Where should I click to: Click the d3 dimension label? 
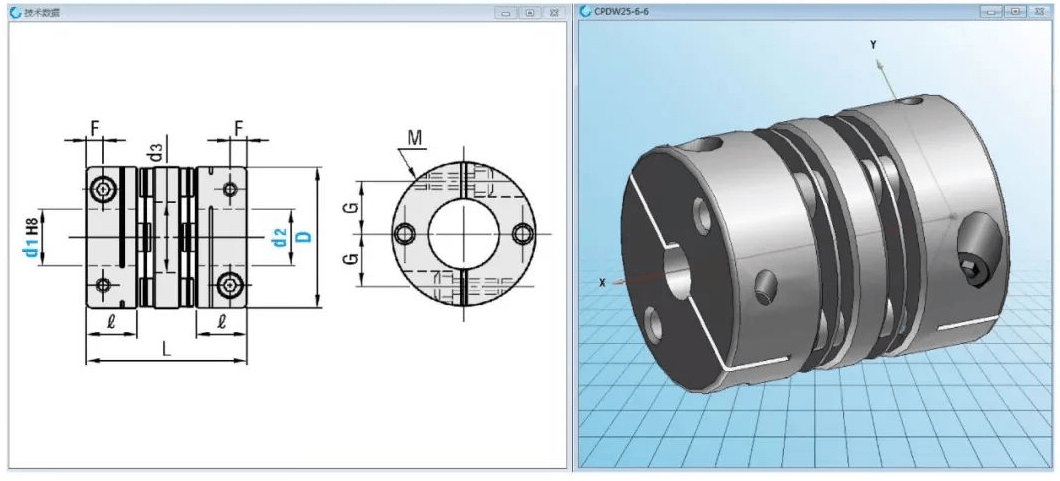coord(155,152)
